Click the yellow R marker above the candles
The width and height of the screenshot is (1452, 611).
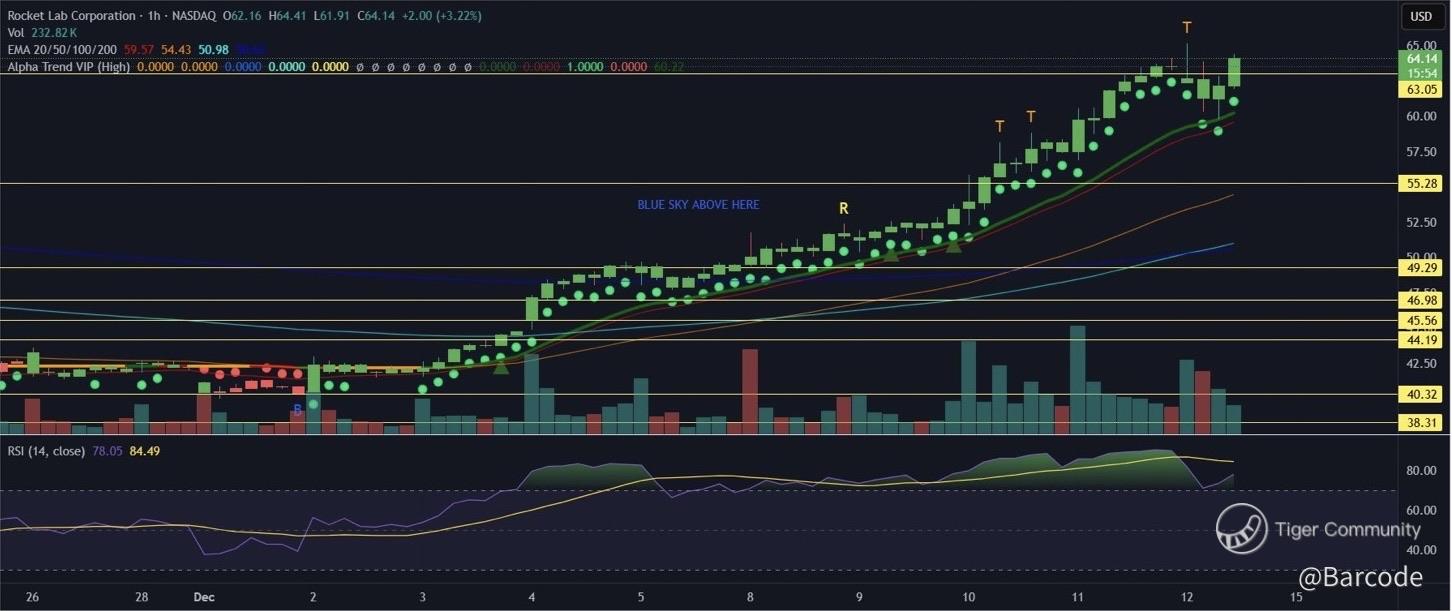click(843, 208)
